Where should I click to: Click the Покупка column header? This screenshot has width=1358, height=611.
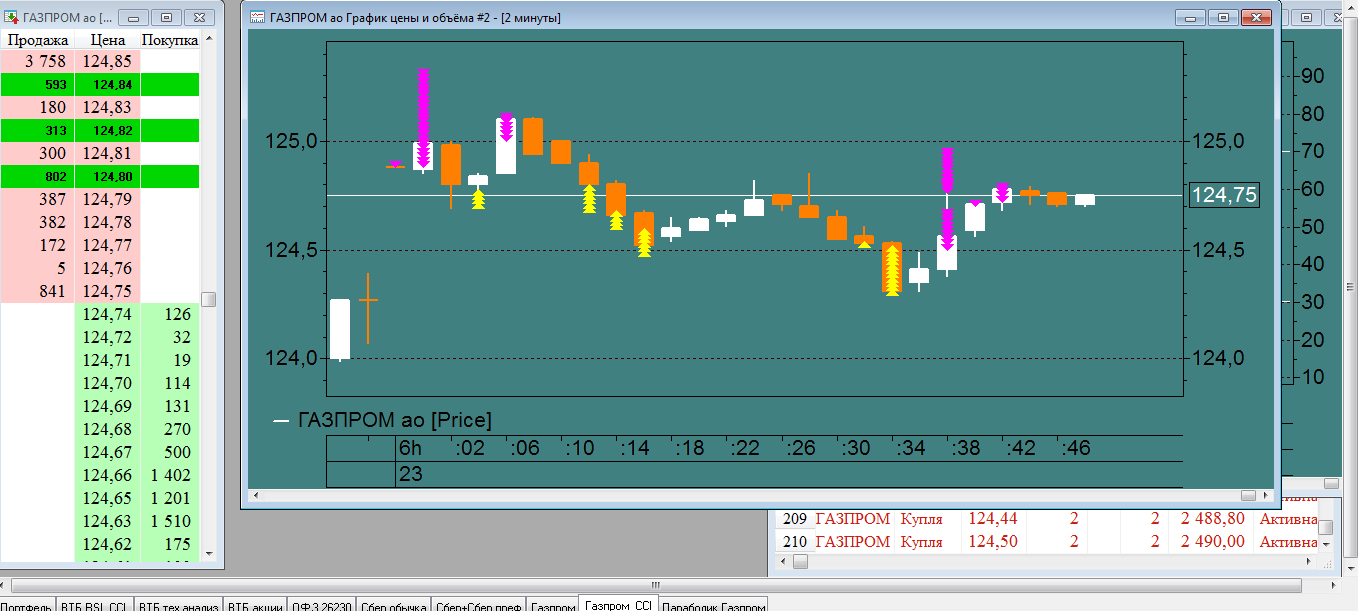point(170,40)
